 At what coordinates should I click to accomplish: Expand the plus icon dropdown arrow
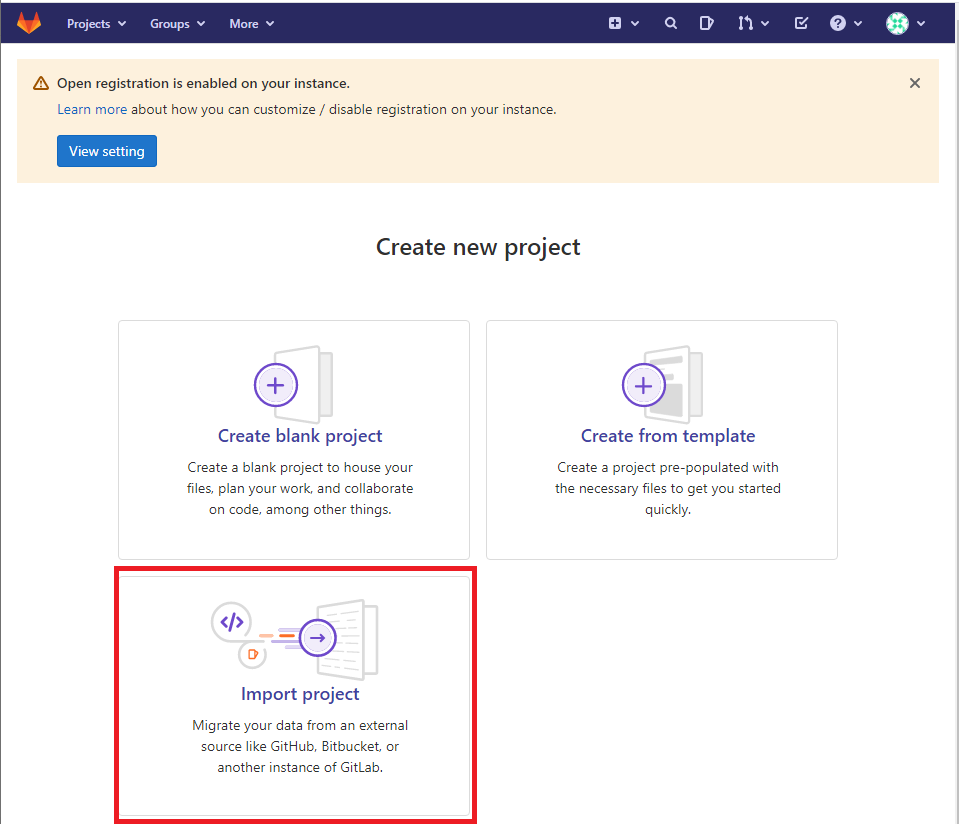coord(635,24)
